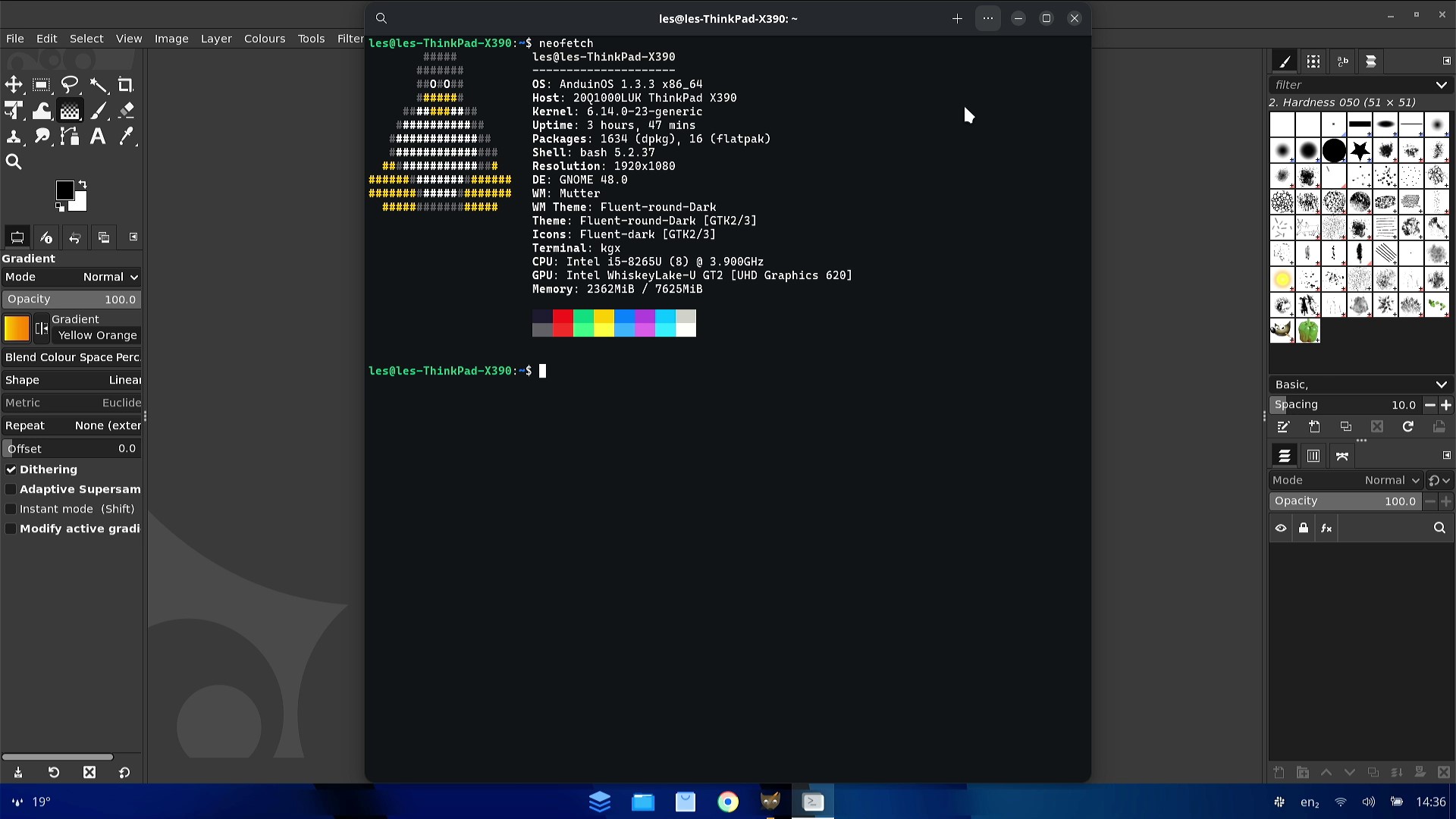Disable the Dithering checkbox
The height and width of the screenshot is (819, 1456).
click(x=11, y=469)
